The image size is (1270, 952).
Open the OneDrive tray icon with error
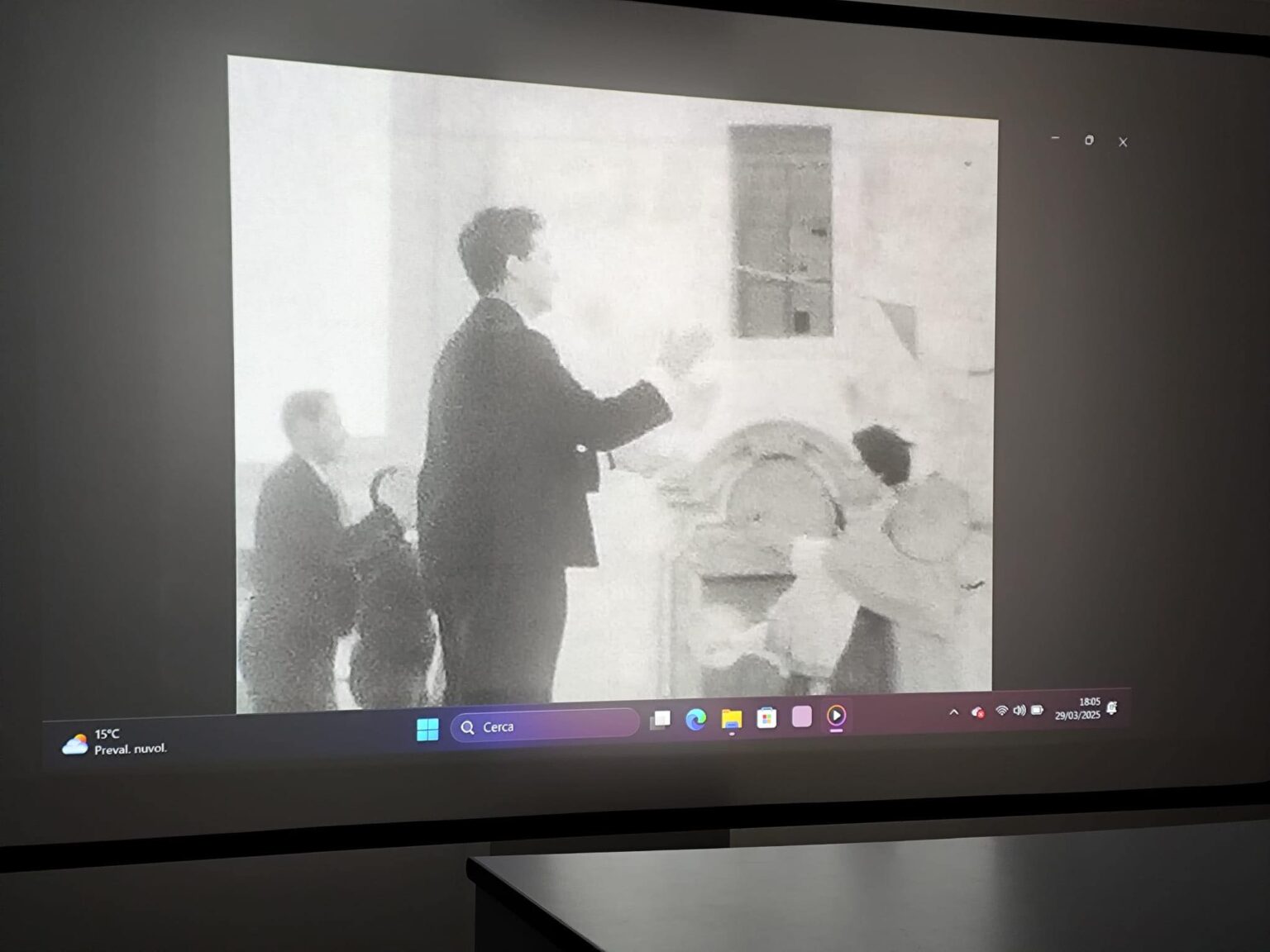click(977, 712)
